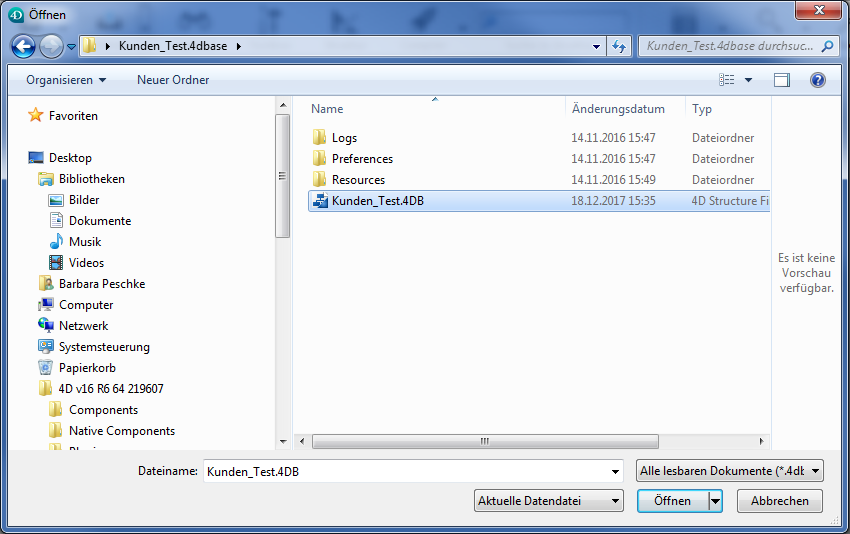Expand the view options dropdown arrow

[748, 80]
